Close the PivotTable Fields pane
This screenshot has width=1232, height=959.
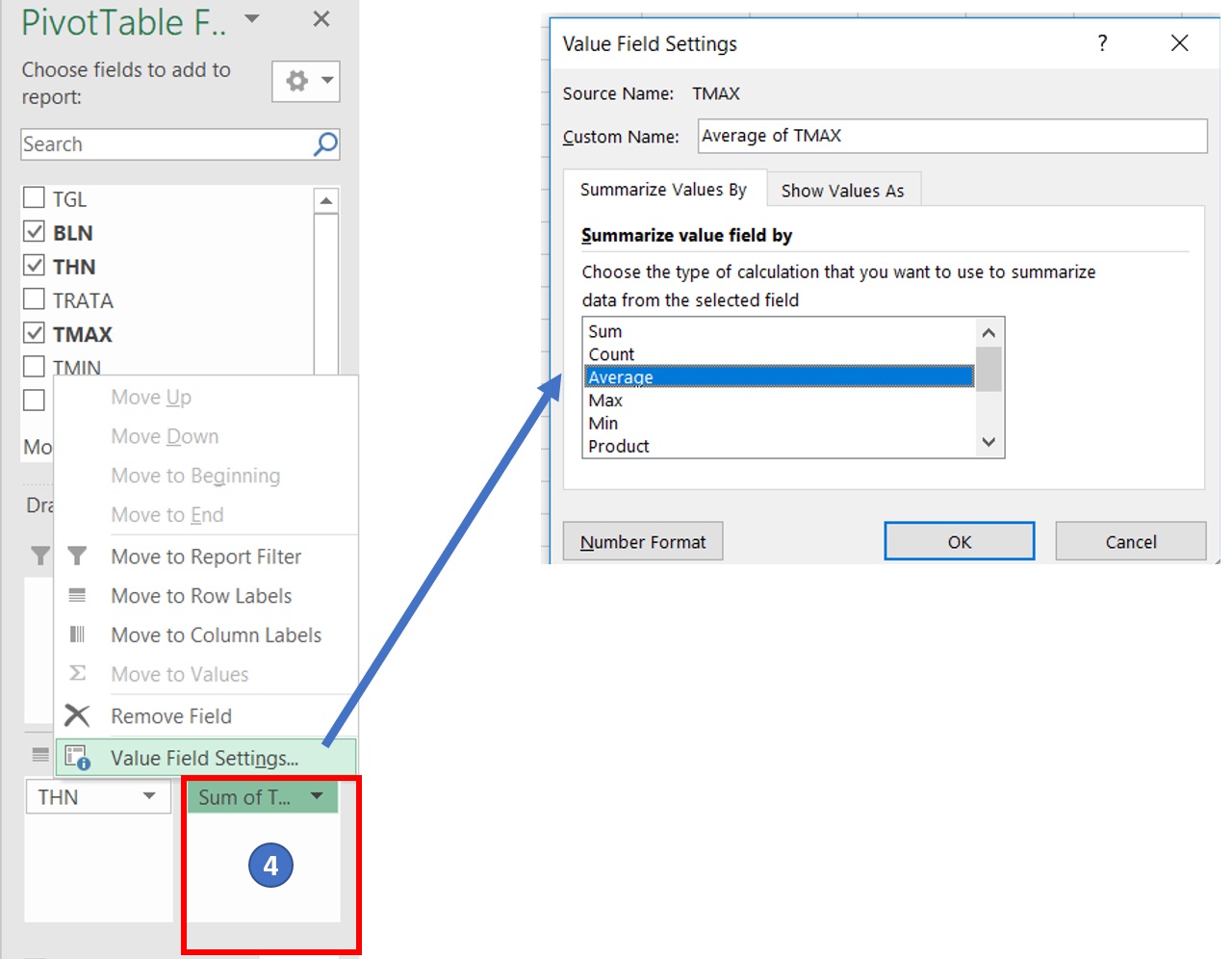pyautogui.click(x=321, y=19)
